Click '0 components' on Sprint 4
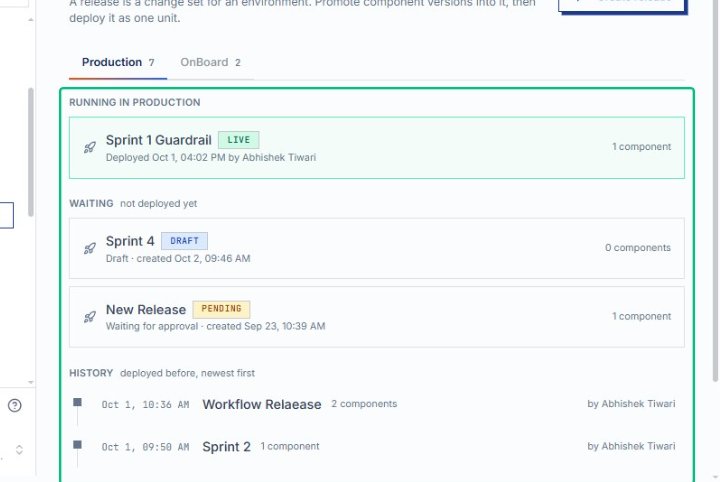The height and width of the screenshot is (482, 720). [638, 248]
